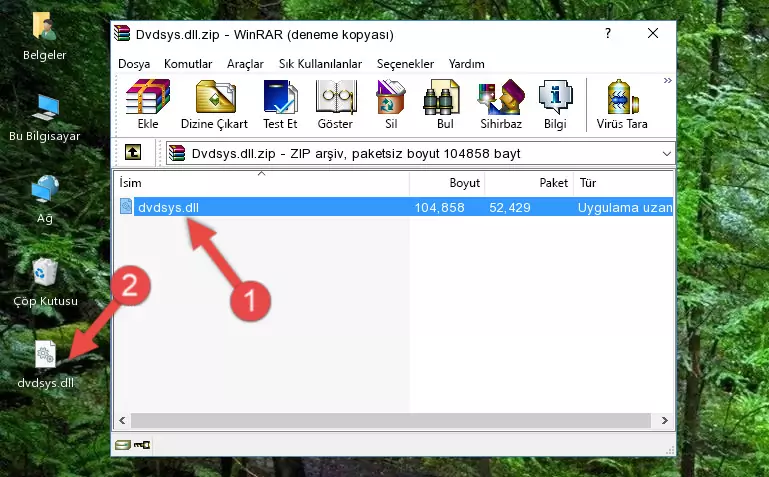Sort by the Paket column header

point(529,183)
